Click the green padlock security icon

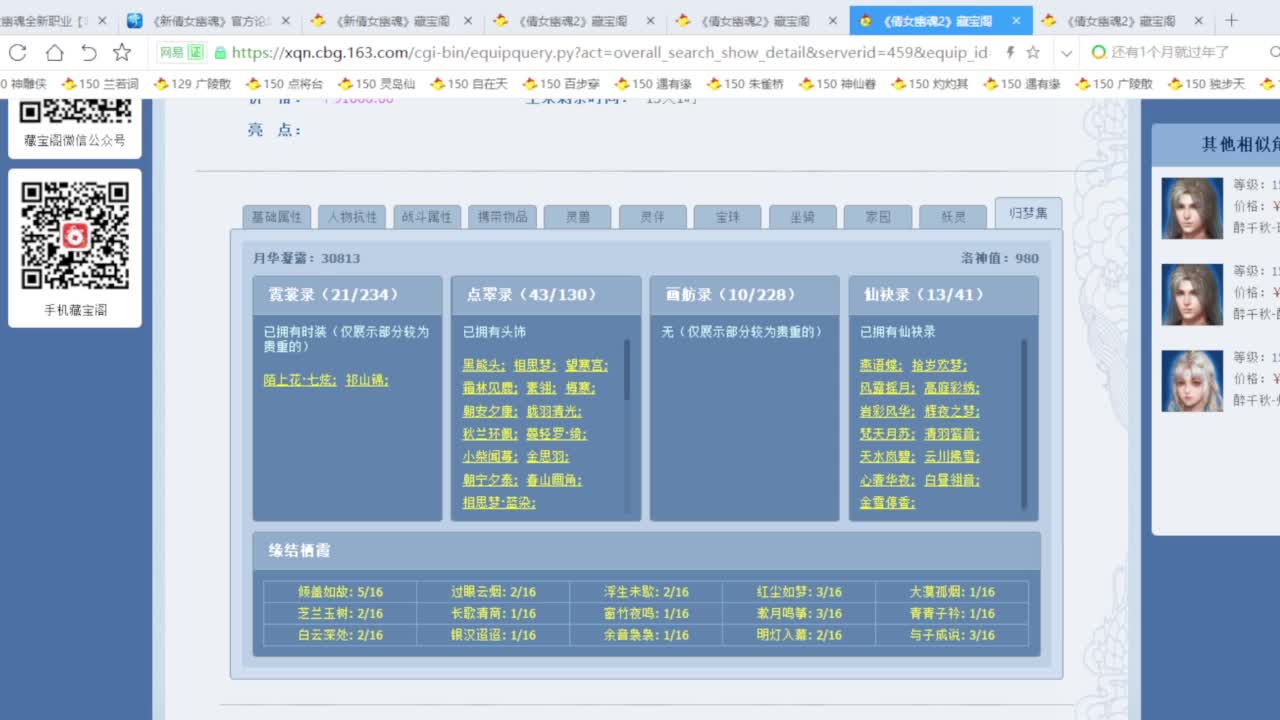coord(220,52)
